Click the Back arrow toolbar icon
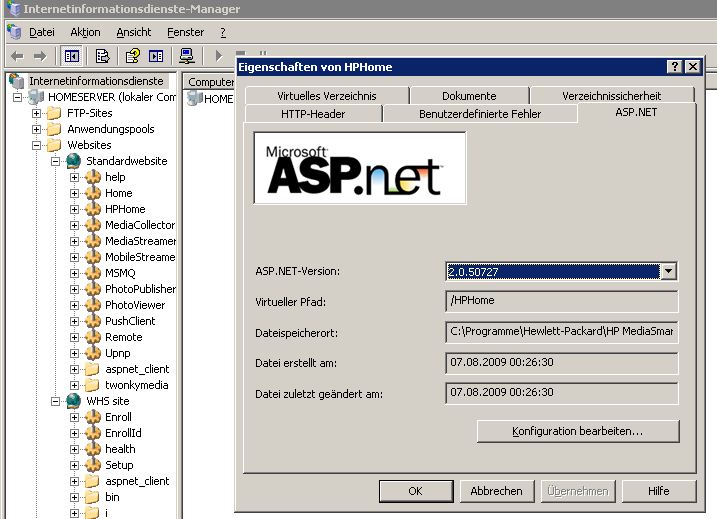 [17, 56]
